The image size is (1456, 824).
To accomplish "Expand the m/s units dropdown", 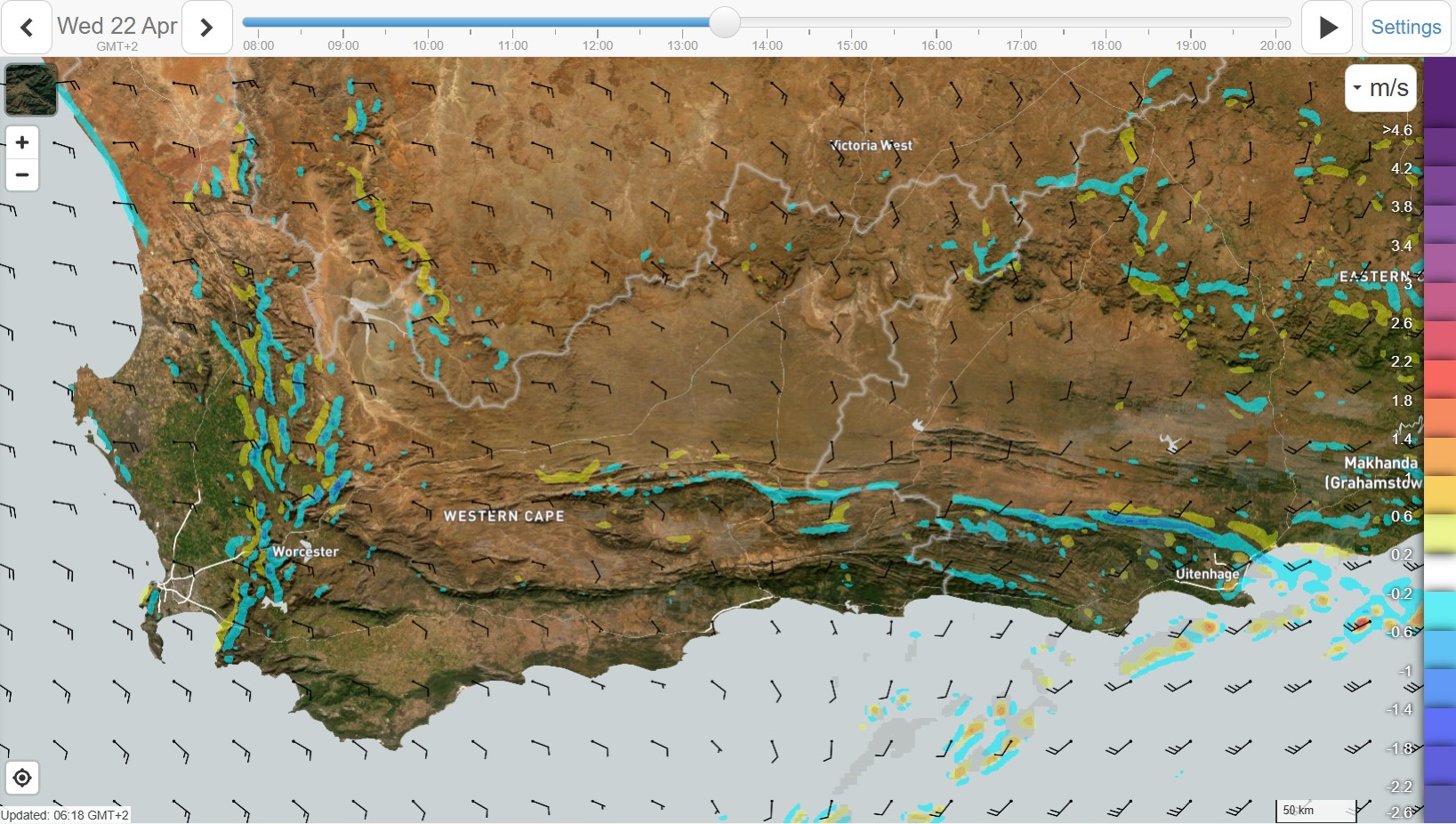I will (x=1380, y=88).
